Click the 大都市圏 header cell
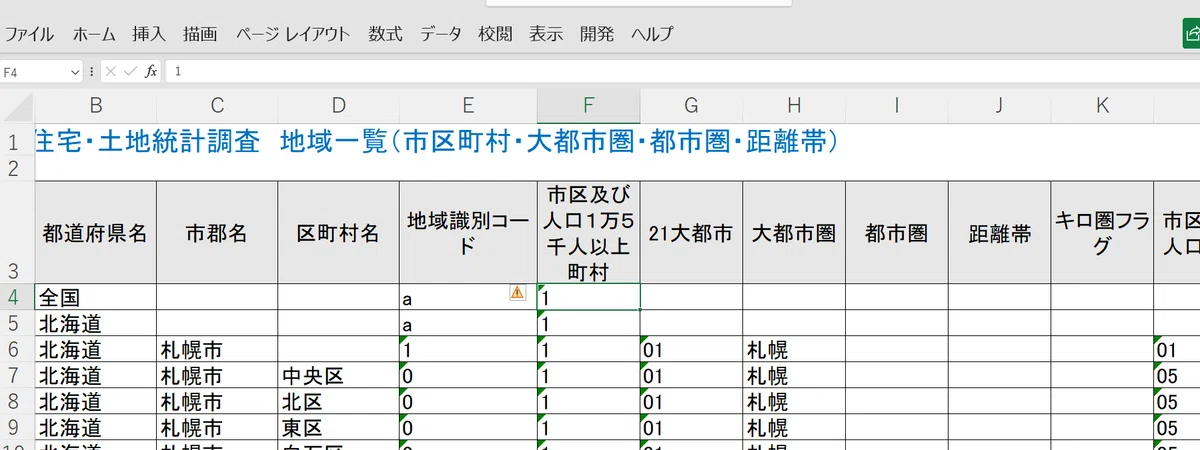Viewport: 1200px width, 450px height. (x=794, y=233)
